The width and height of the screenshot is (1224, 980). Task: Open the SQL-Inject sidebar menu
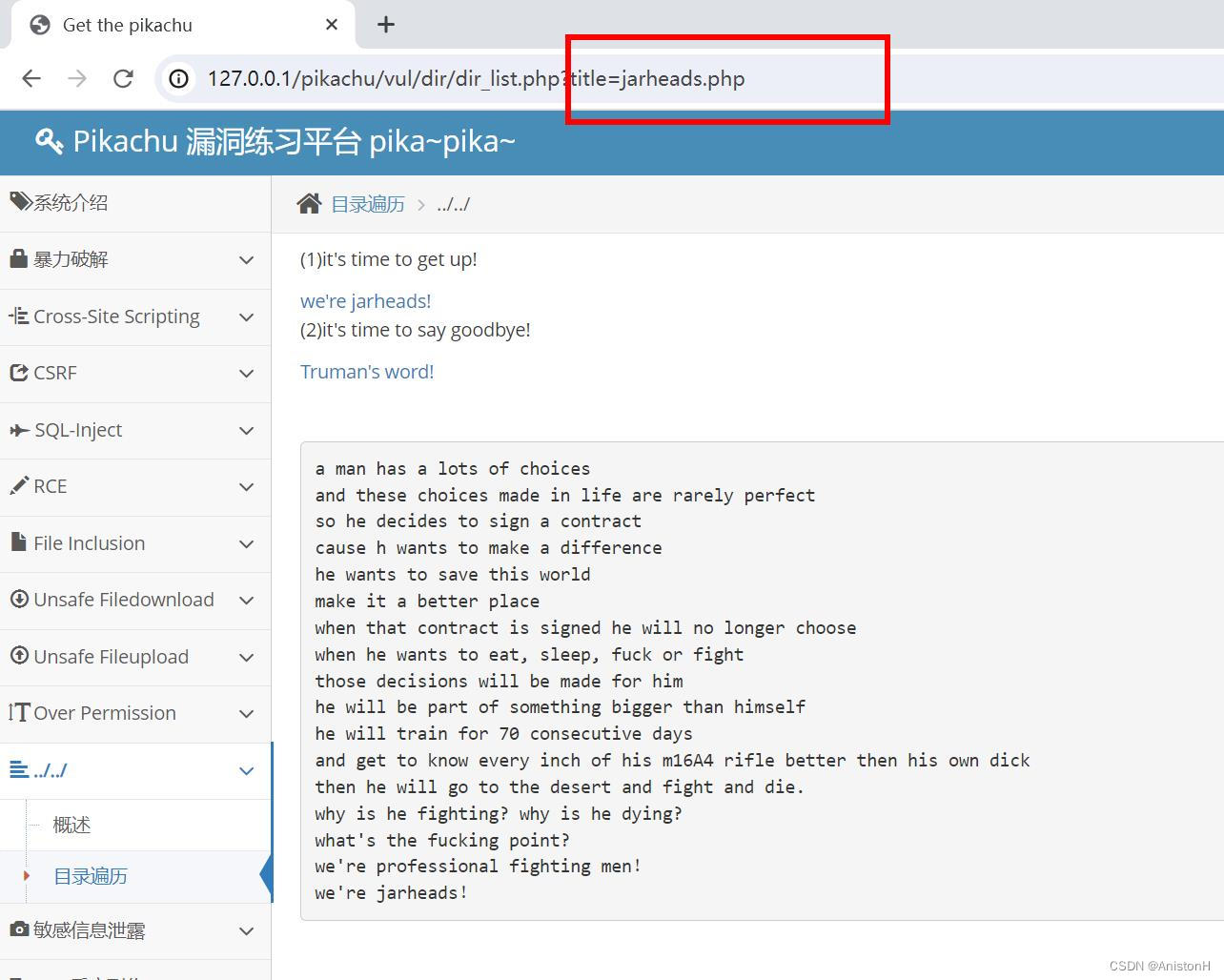pyautogui.click(x=135, y=430)
